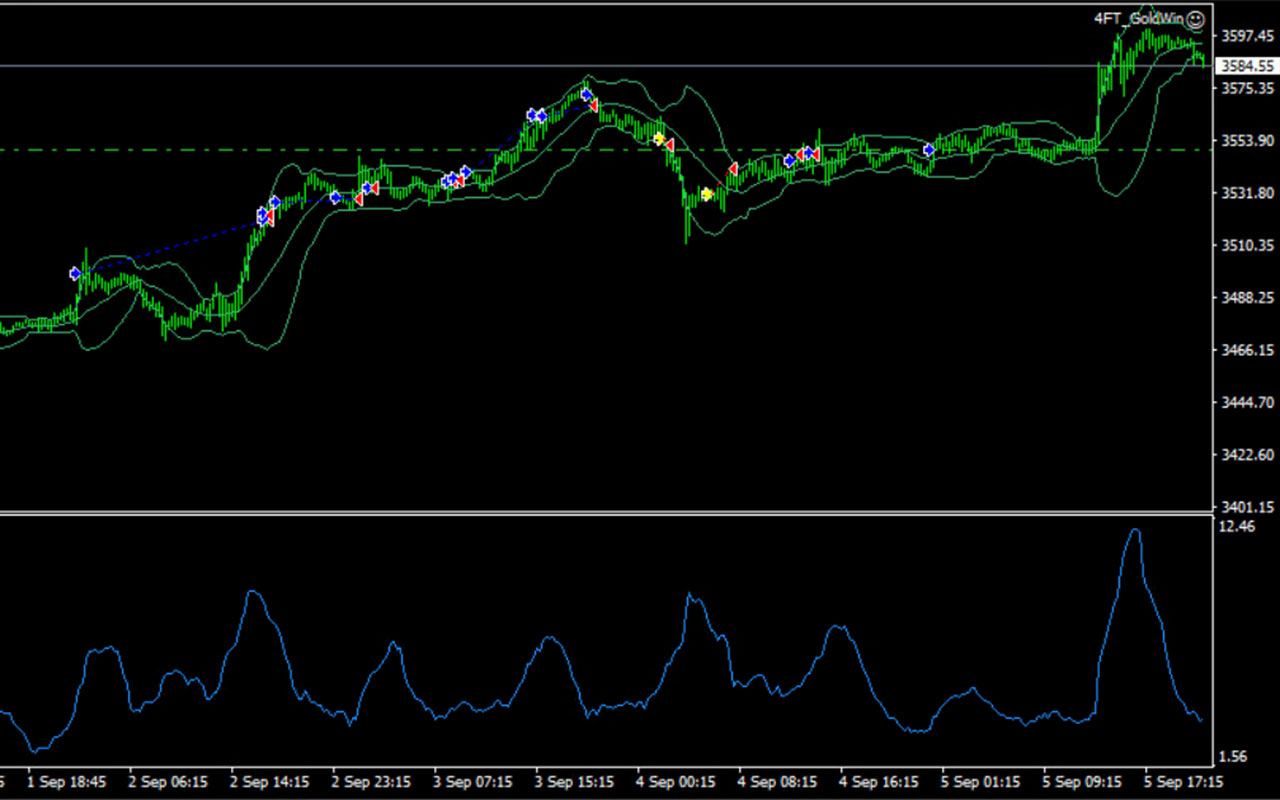Click the smiley icon beside 4FT_GoldWin
Viewport: 1280px width, 800px height.
[1196, 19]
